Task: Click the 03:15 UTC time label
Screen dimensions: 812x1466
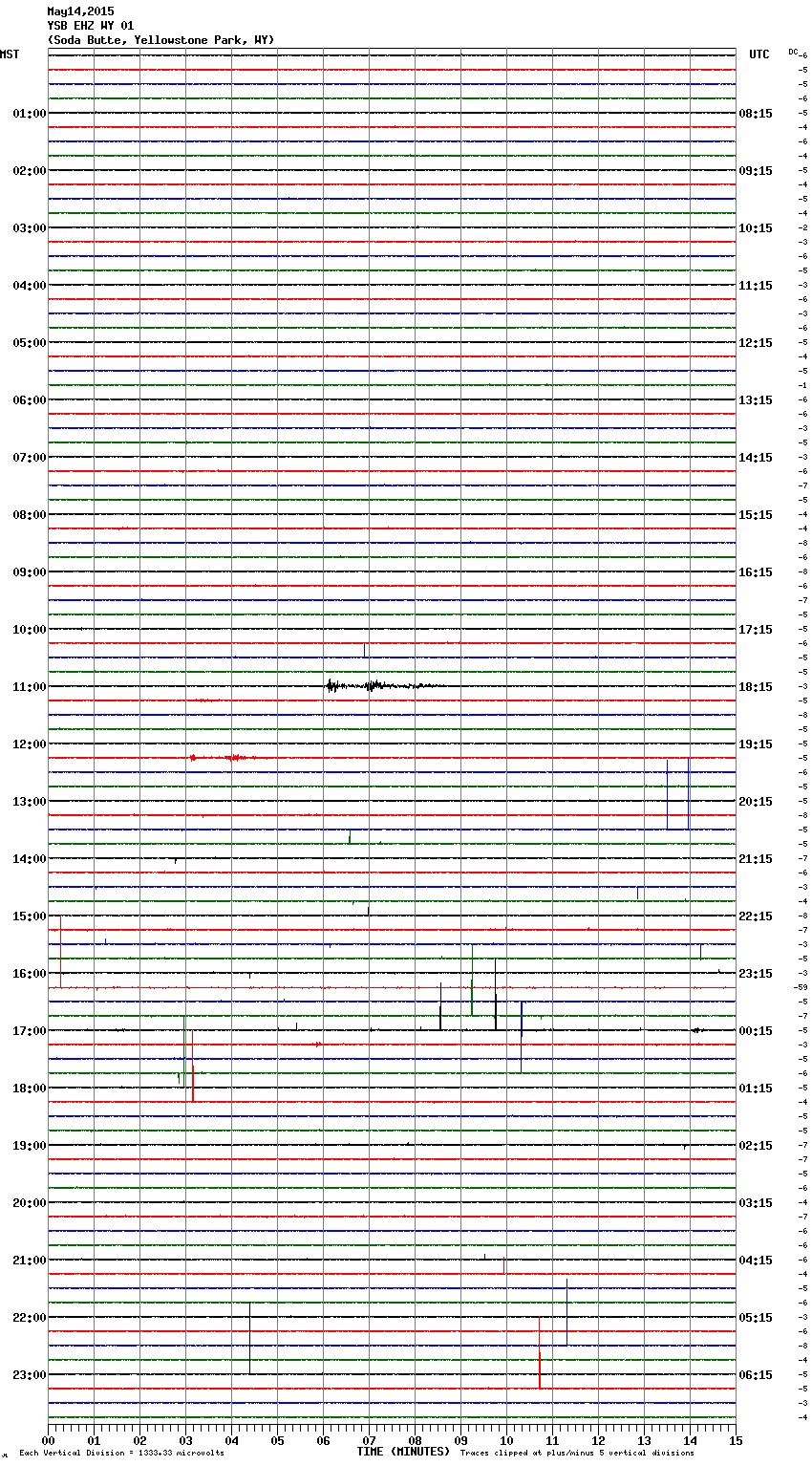Action: click(x=756, y=1203)
